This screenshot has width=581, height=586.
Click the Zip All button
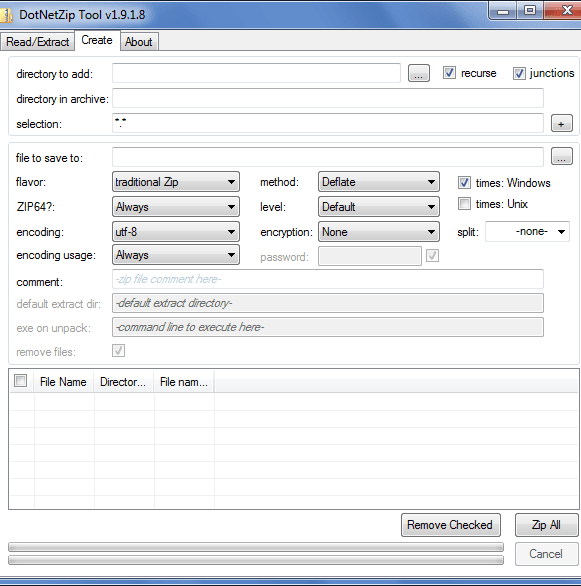tap(546, 525)
